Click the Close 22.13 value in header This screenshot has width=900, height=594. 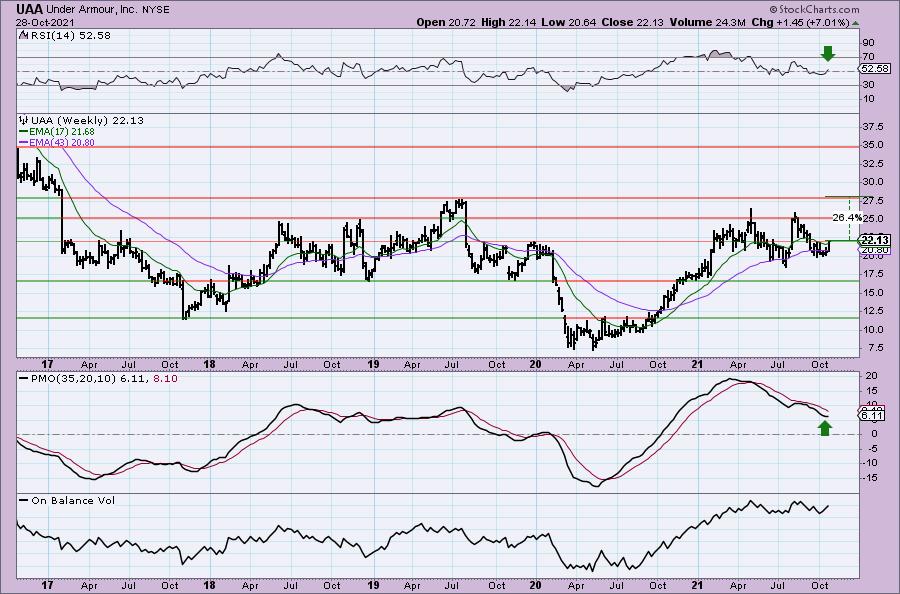coord(633,22)
